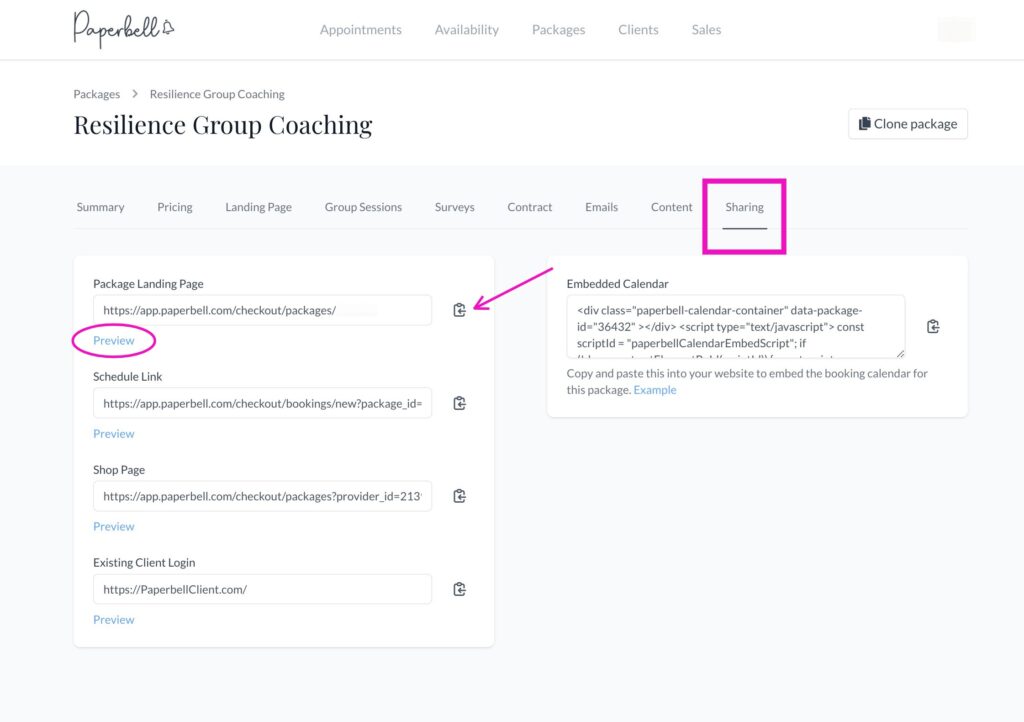1024x722 pixels.
Task: Click the Embedded Calendar label
Action: (617, 284)
